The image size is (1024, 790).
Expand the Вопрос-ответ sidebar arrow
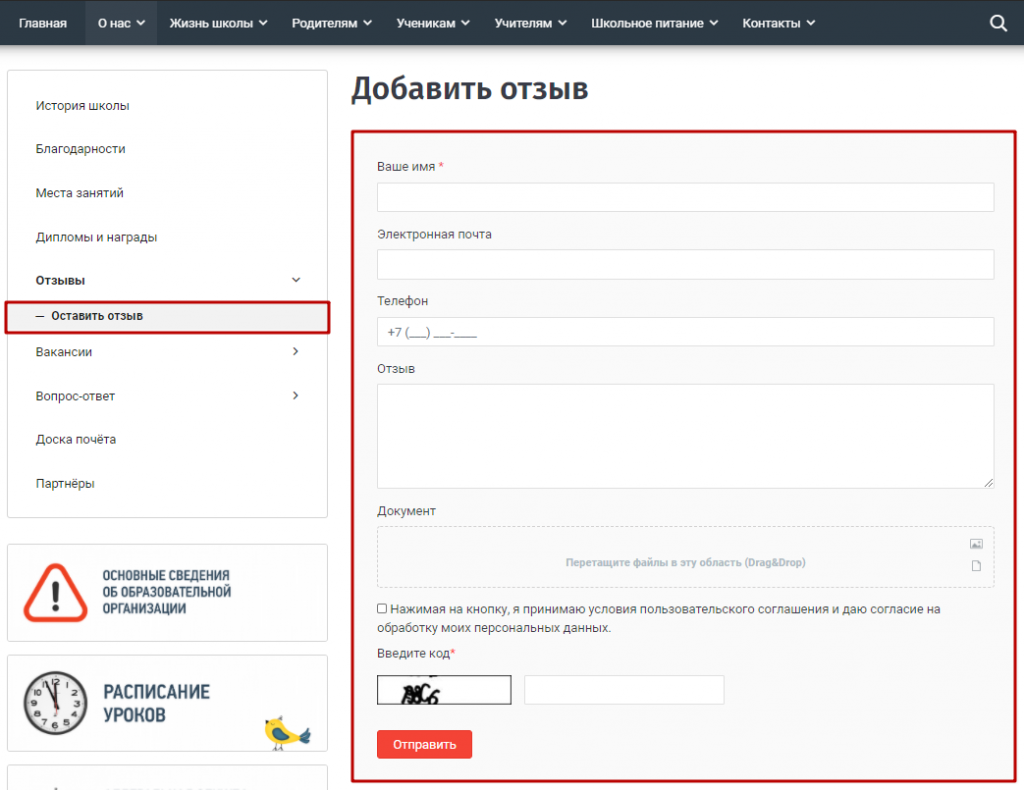click(x=295, y=396)
